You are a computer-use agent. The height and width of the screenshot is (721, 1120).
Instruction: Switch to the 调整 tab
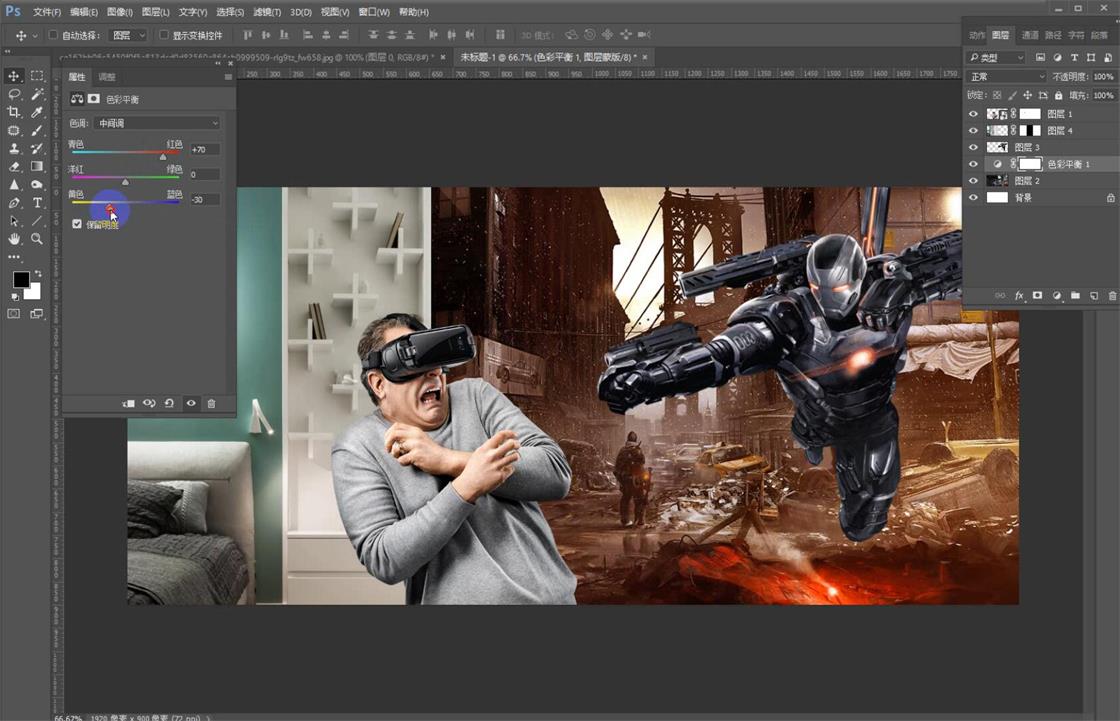[x=106, y=77]
